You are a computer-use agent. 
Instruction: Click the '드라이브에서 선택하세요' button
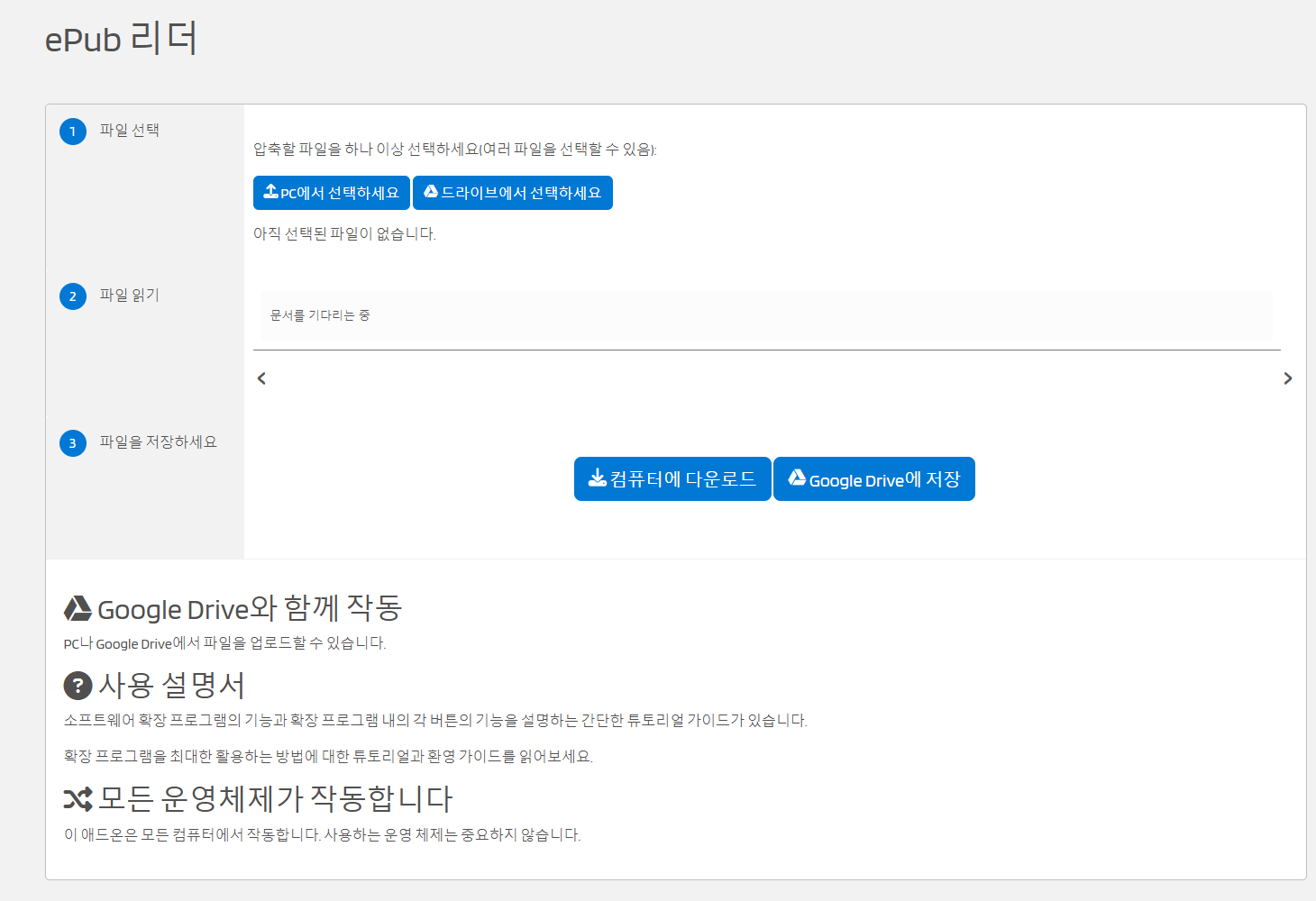point(513,193)
